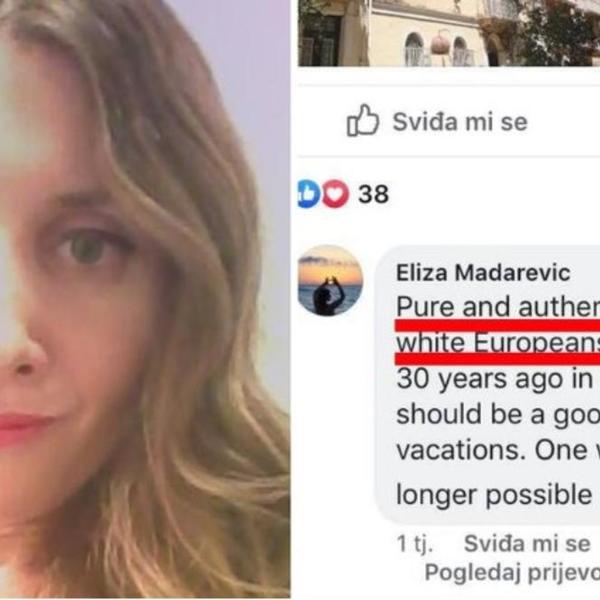Click the 'vacations. One' comment line
The width and height of the screenshot is (600, 600).
pyautogui.click(x=498, y=450)
